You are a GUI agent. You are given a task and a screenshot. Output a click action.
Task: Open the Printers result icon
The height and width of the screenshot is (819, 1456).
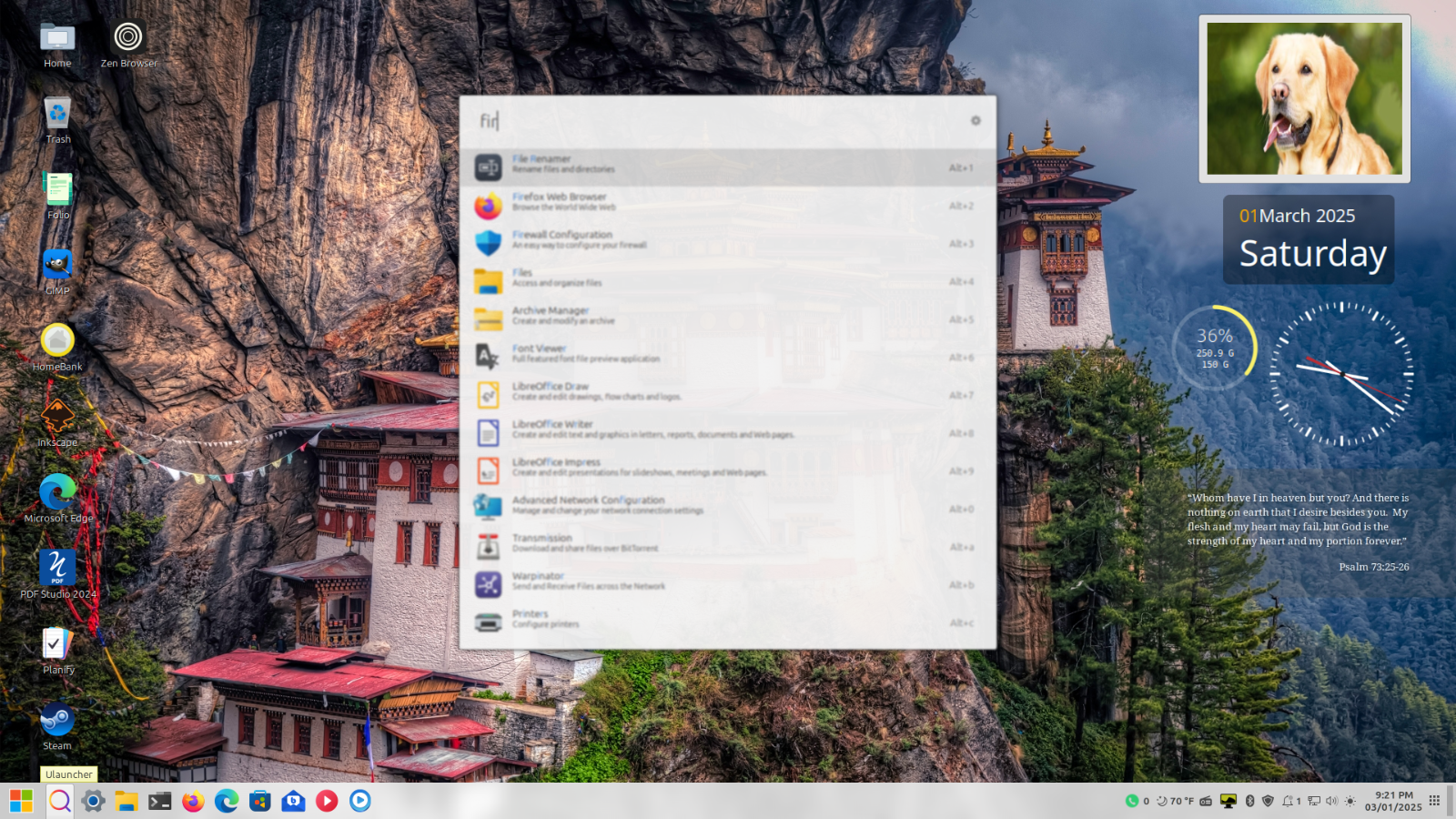click(x=489, y=622)
